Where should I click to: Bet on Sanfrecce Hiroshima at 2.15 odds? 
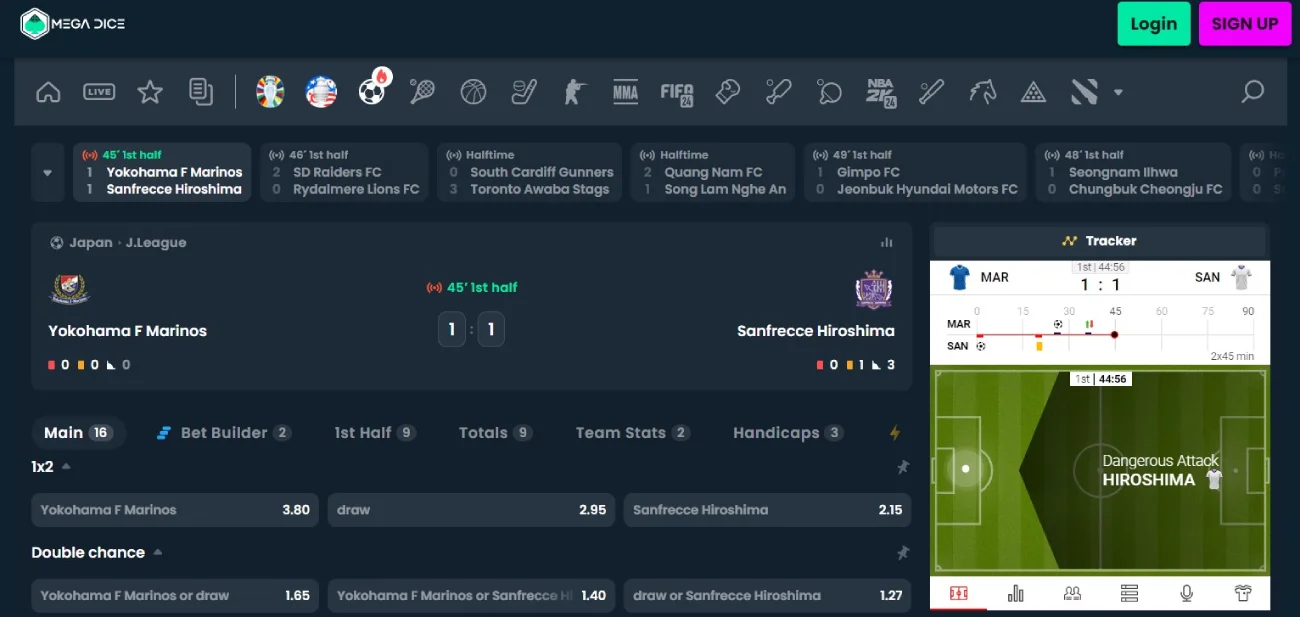(766, 509)
